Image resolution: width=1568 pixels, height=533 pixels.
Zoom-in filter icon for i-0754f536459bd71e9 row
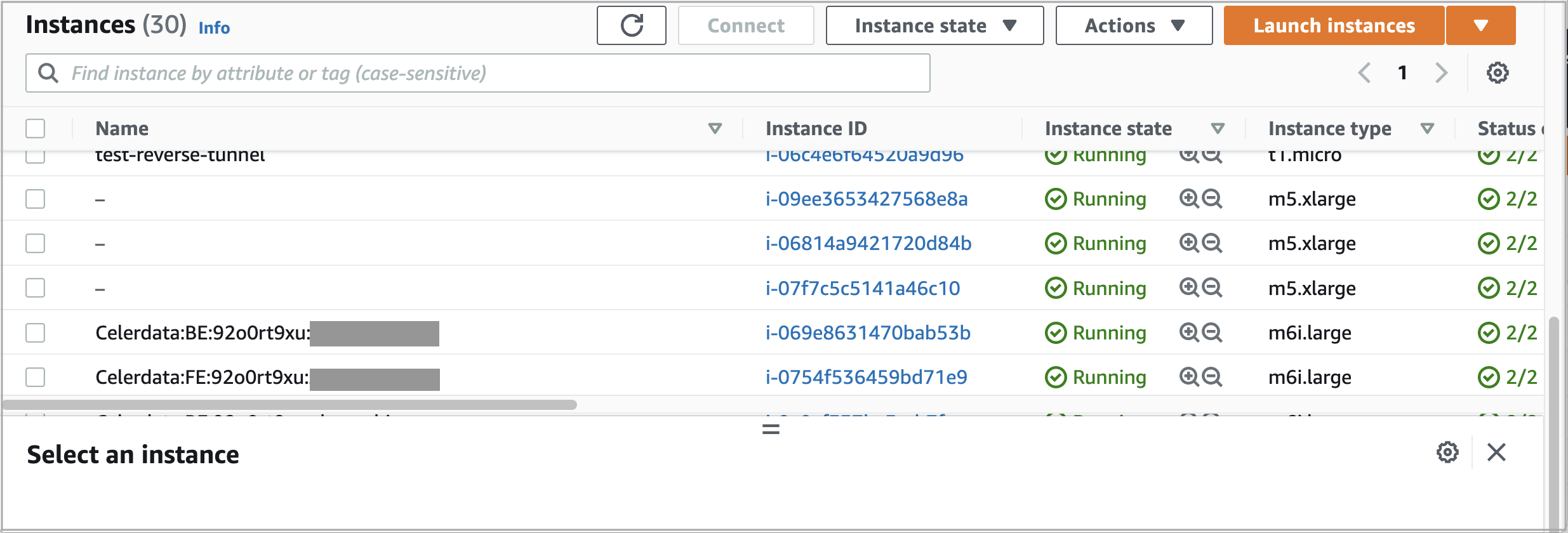tap(1189, 377)
